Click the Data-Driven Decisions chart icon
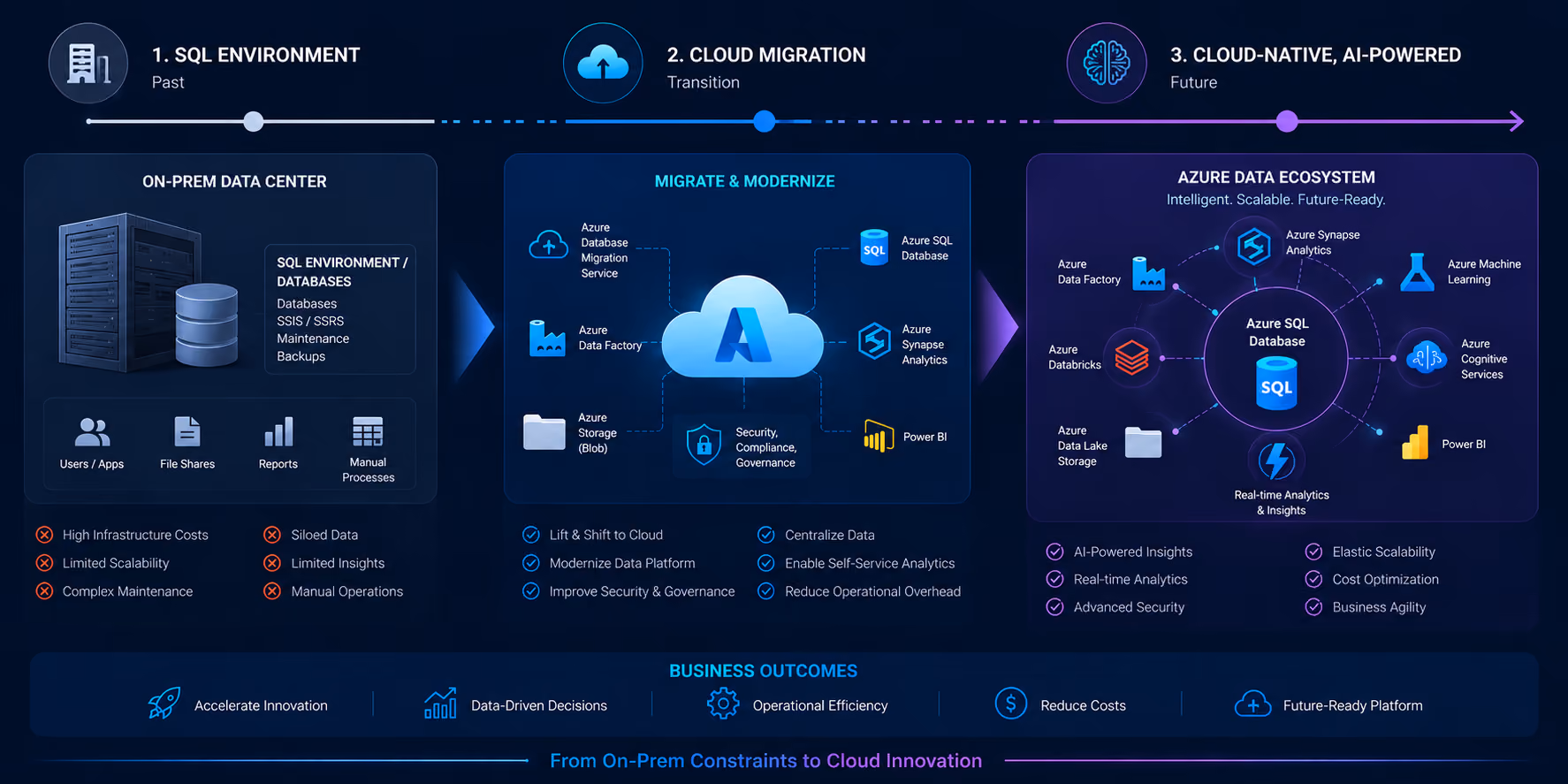The image size is (1568, 784). 440,704
